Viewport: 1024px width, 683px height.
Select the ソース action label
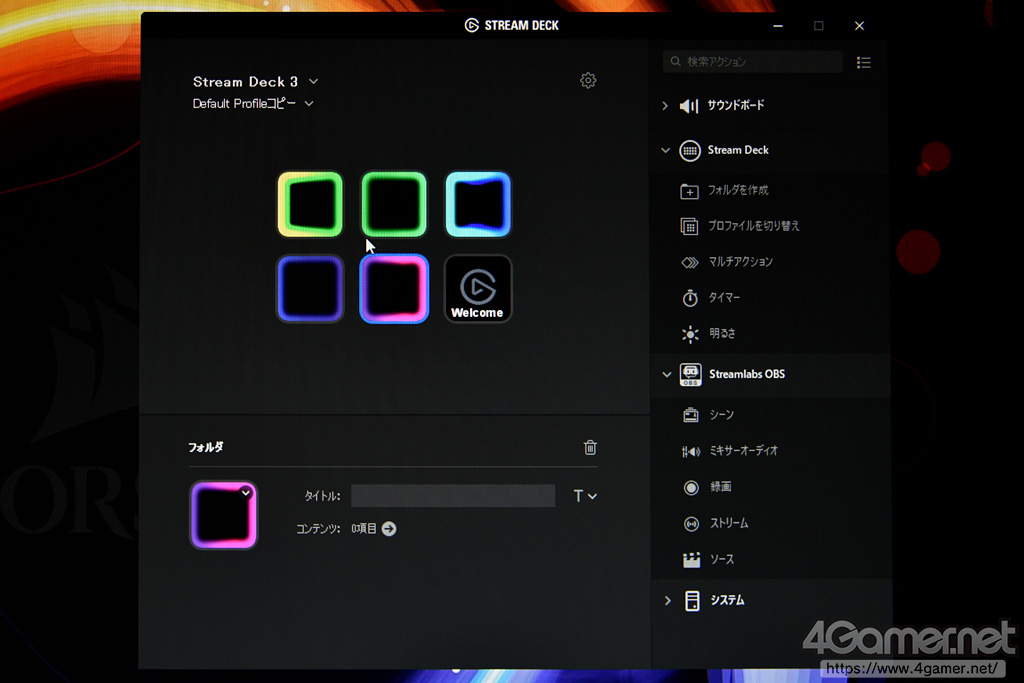(x=722, y=560)
